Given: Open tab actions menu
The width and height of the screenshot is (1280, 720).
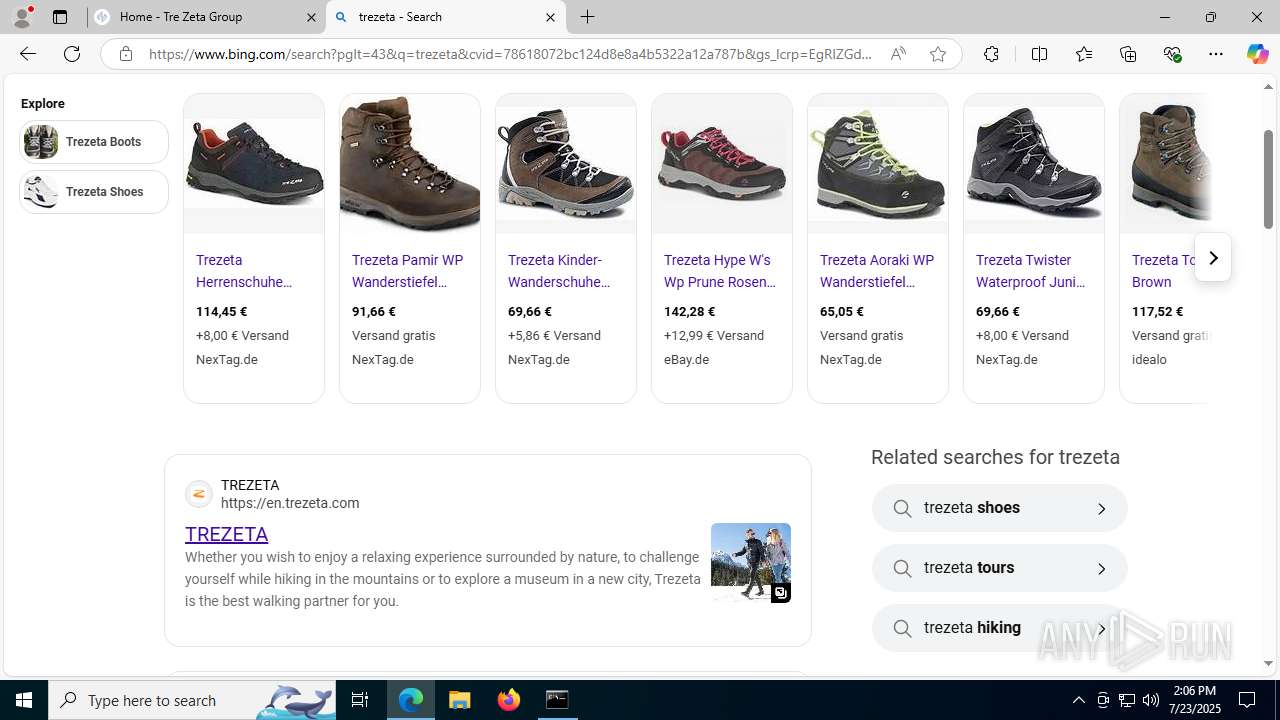Looking at the screenshot, I should [x=60, y=17].
